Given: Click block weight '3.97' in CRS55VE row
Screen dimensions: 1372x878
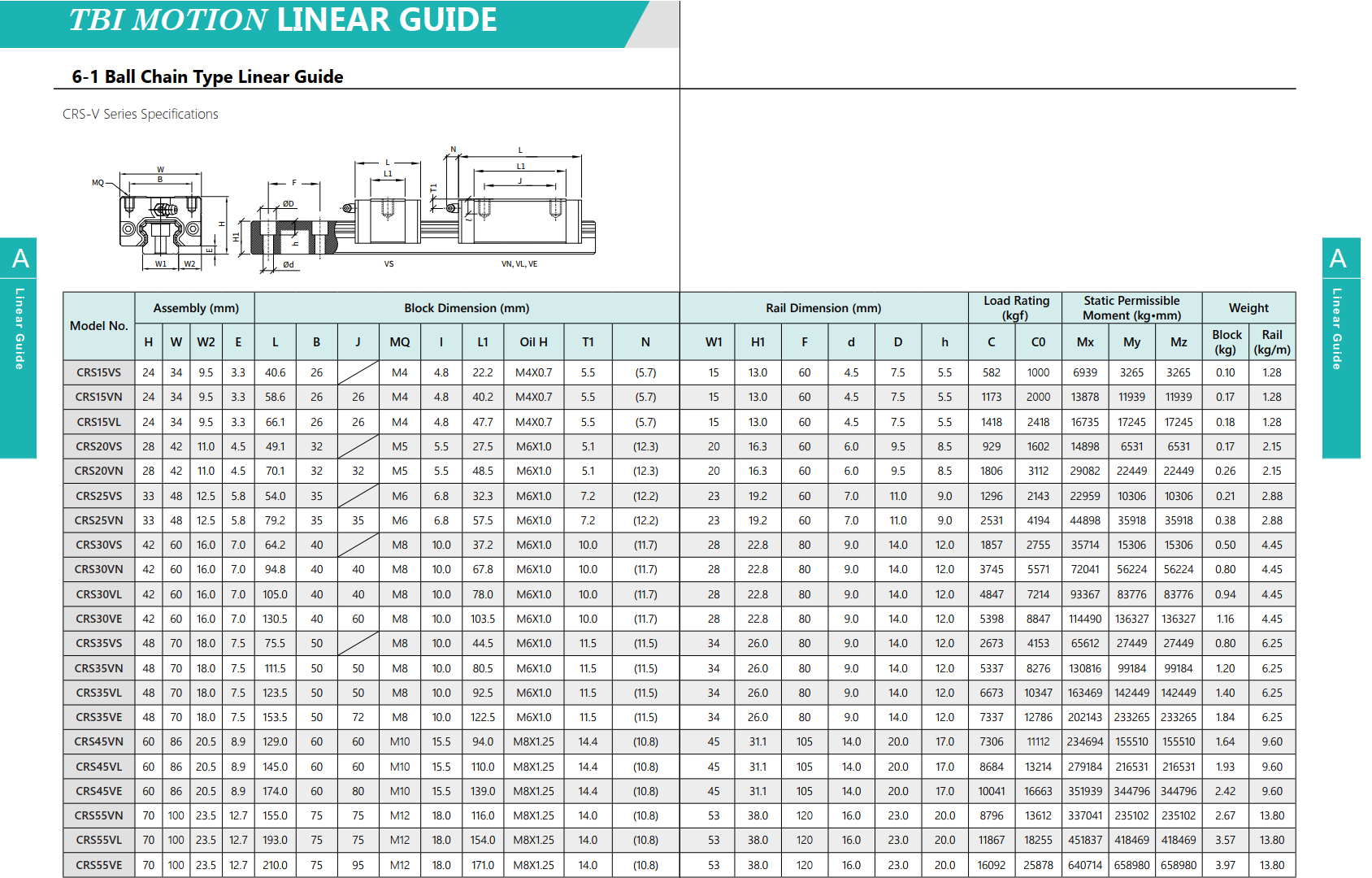Looking at the screenshot, I should pyautogui.click(x=1226, y=865).
